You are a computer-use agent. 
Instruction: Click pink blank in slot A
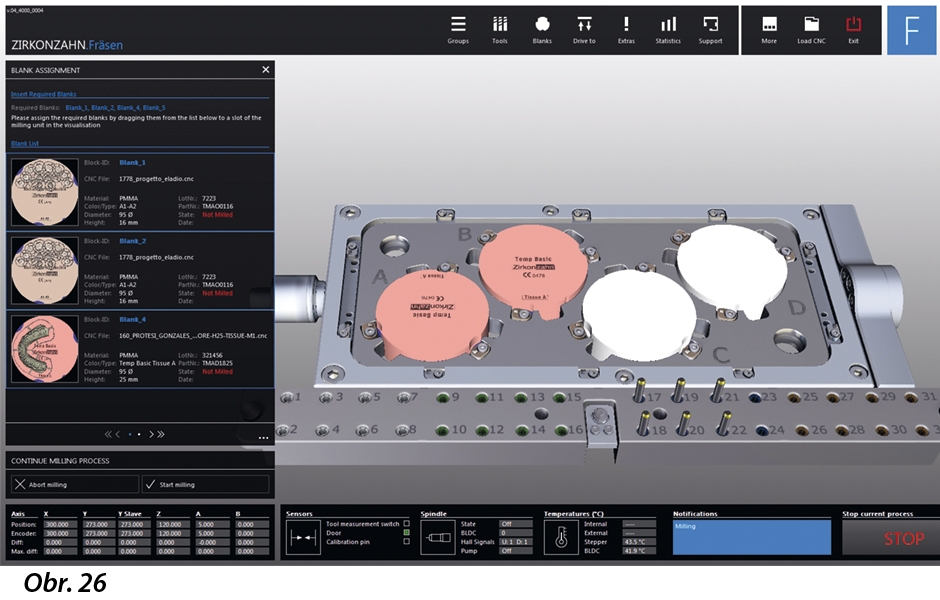tap(432, 315)
